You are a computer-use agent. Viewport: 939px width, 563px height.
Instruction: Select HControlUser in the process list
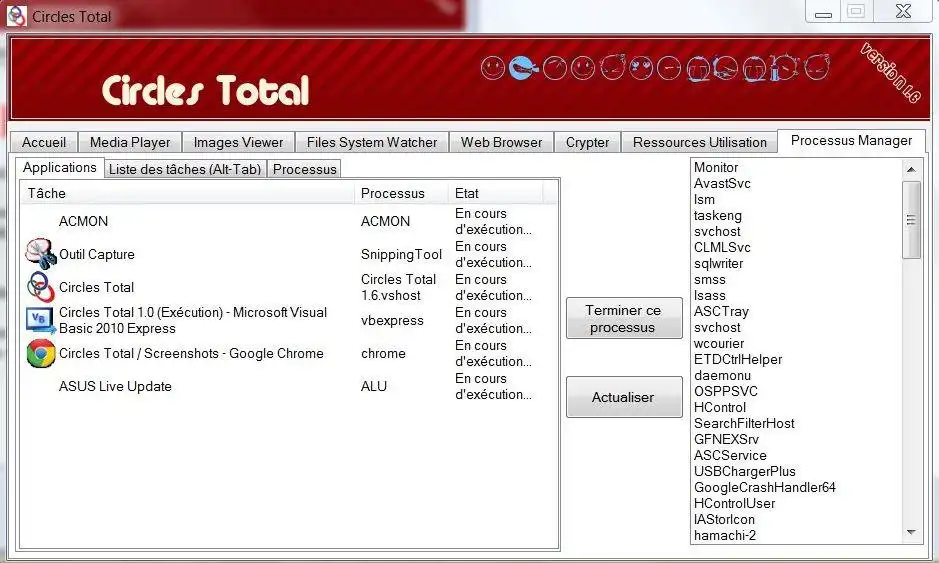coord(734,504)
